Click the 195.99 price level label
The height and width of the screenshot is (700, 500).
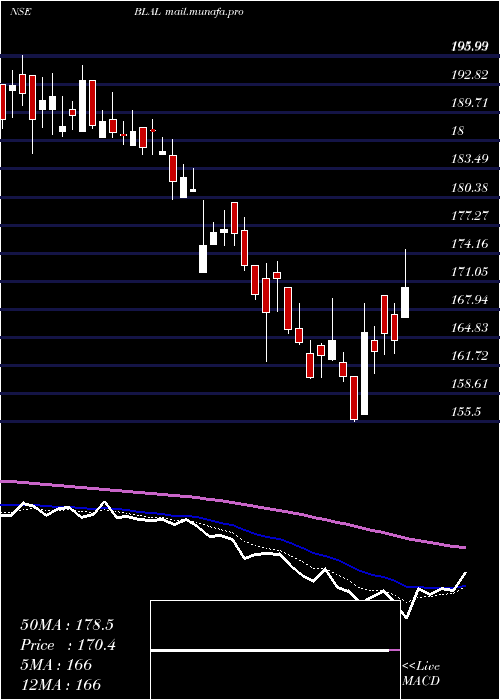click(470, 46)
